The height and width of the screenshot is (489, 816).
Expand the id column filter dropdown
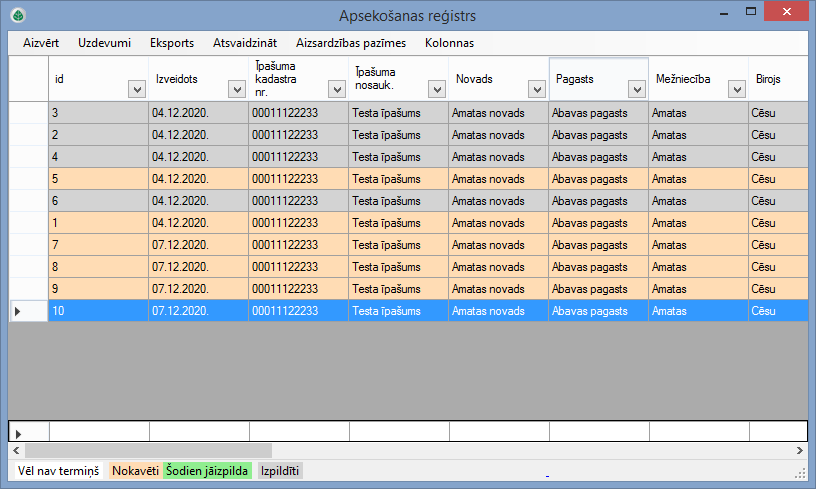pyautogui.click(x=137, y=89)
